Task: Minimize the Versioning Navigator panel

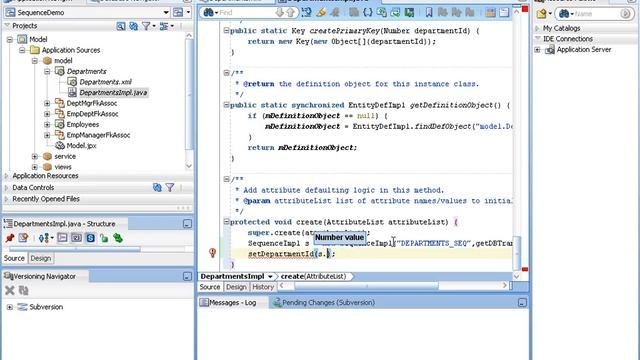Action: pyautogui.click(x=187, y=277)
